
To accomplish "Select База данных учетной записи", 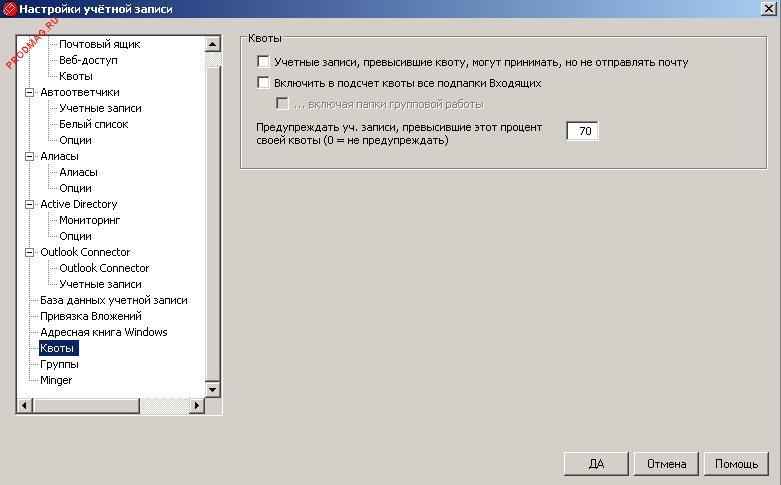I will (x=113, y=300).
